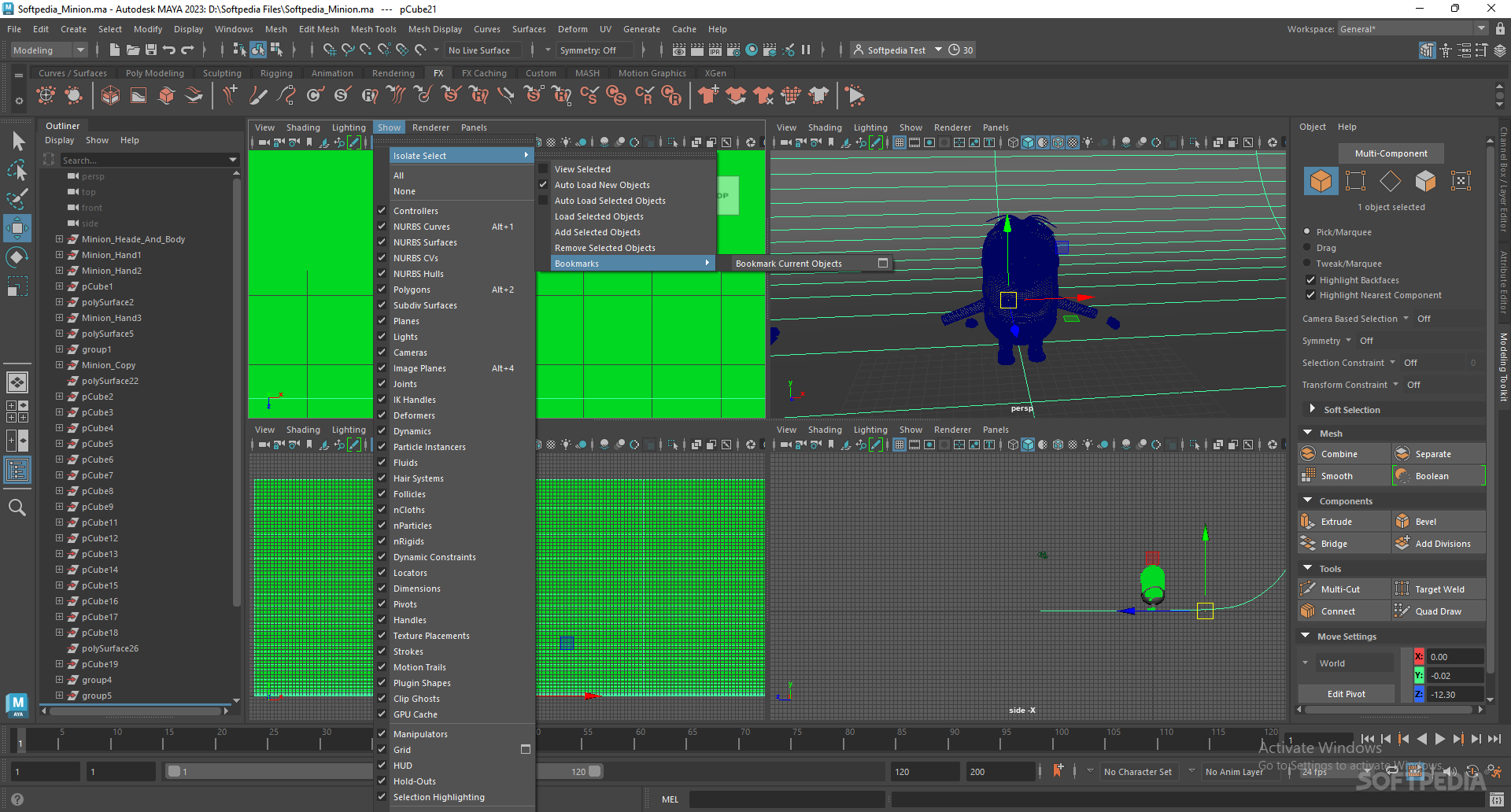Image resolution: width=1511 pixels, height=812 pixels.
Task: Click play forwards playback button
Action: 1439,739
